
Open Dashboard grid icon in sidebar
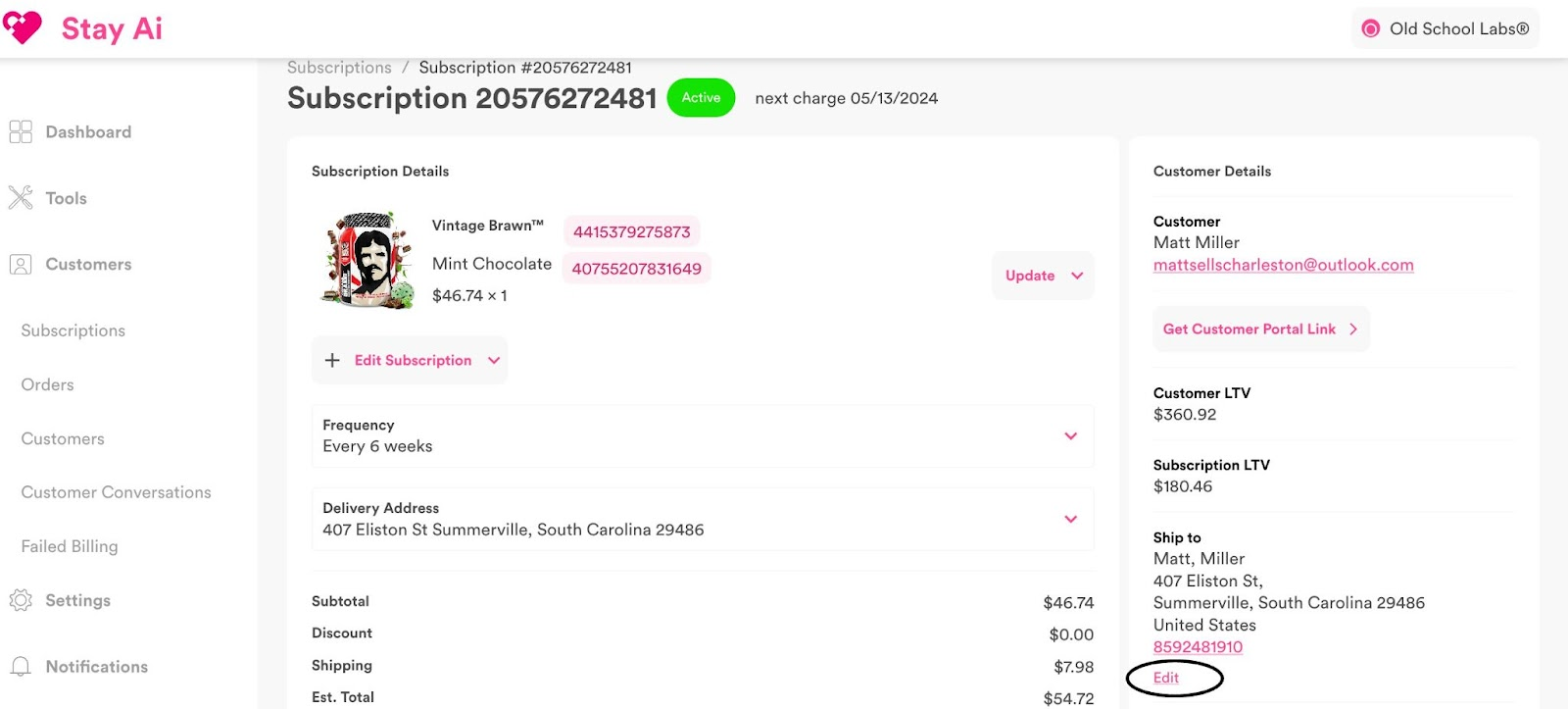click(21, 131)
